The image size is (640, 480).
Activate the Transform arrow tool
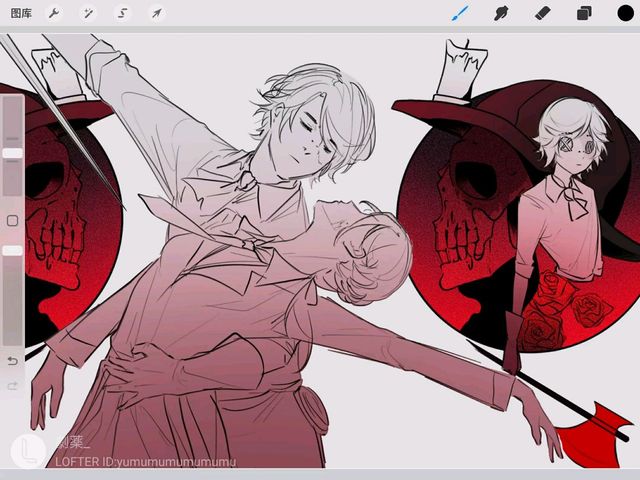click(x=156, y=13)
